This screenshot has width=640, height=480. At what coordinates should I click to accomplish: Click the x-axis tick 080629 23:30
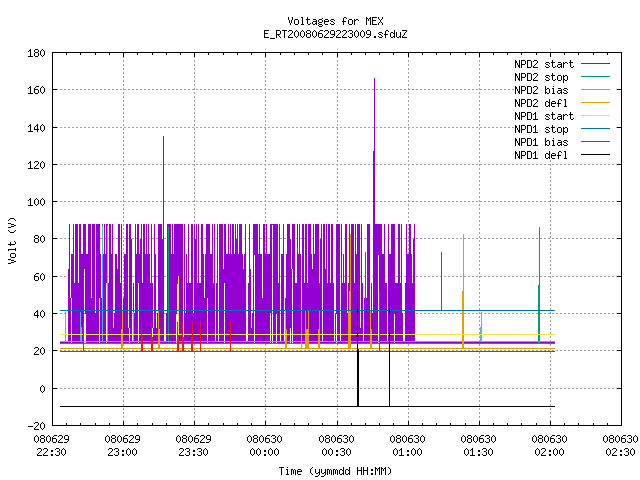coord(193,446)
